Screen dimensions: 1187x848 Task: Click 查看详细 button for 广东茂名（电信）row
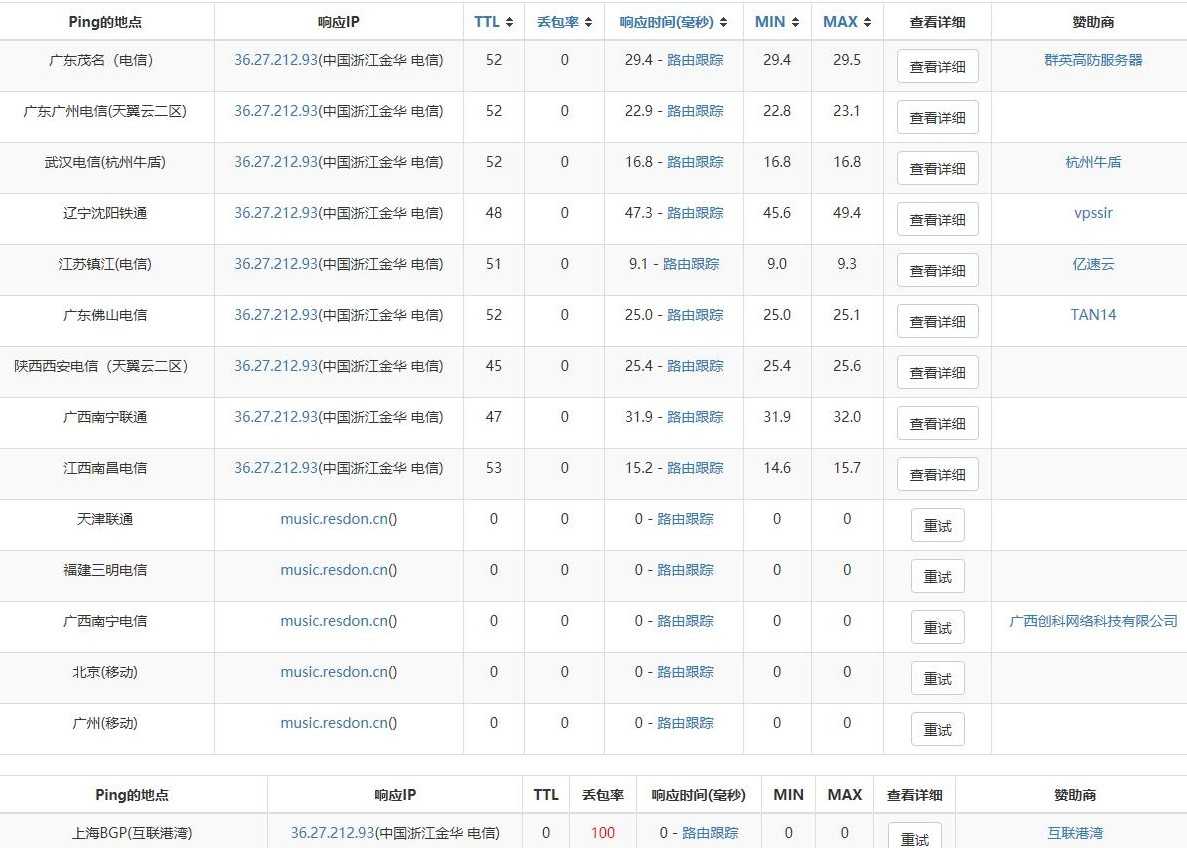[x=937, y=67]
